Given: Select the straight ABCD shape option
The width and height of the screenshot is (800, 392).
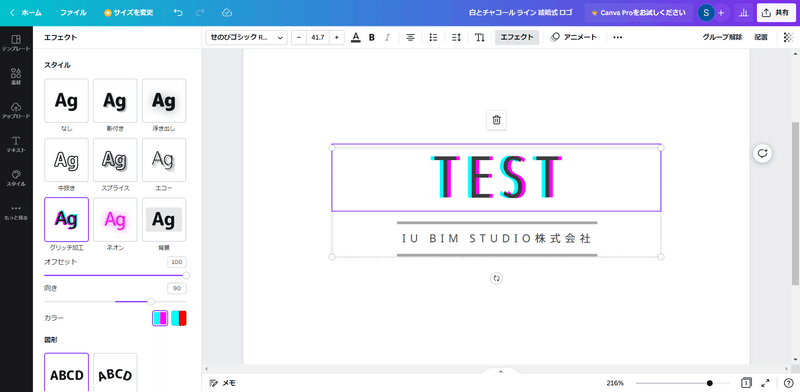Looking at the screenshot, I should pos(66,373).
